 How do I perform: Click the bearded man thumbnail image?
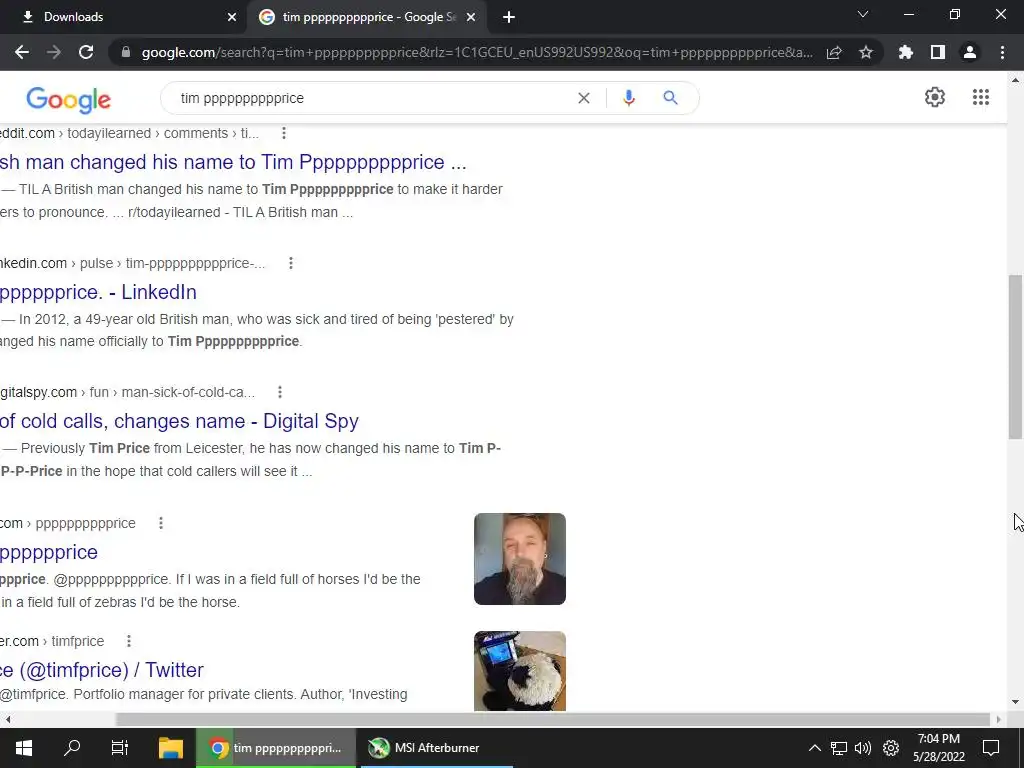pyautogui.click(x=520, y=559)
